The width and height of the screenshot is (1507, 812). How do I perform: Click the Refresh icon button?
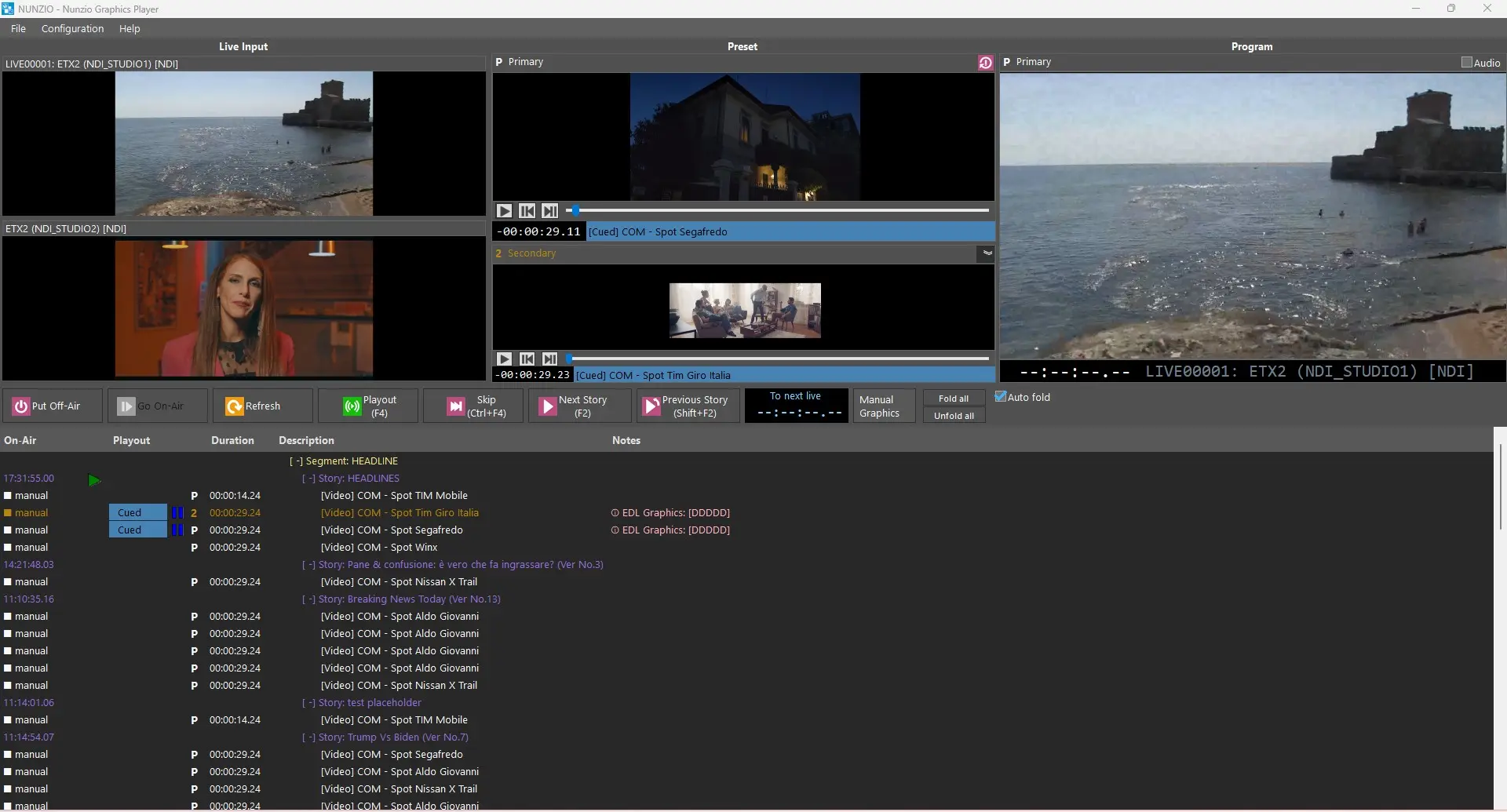click(234, 406)
